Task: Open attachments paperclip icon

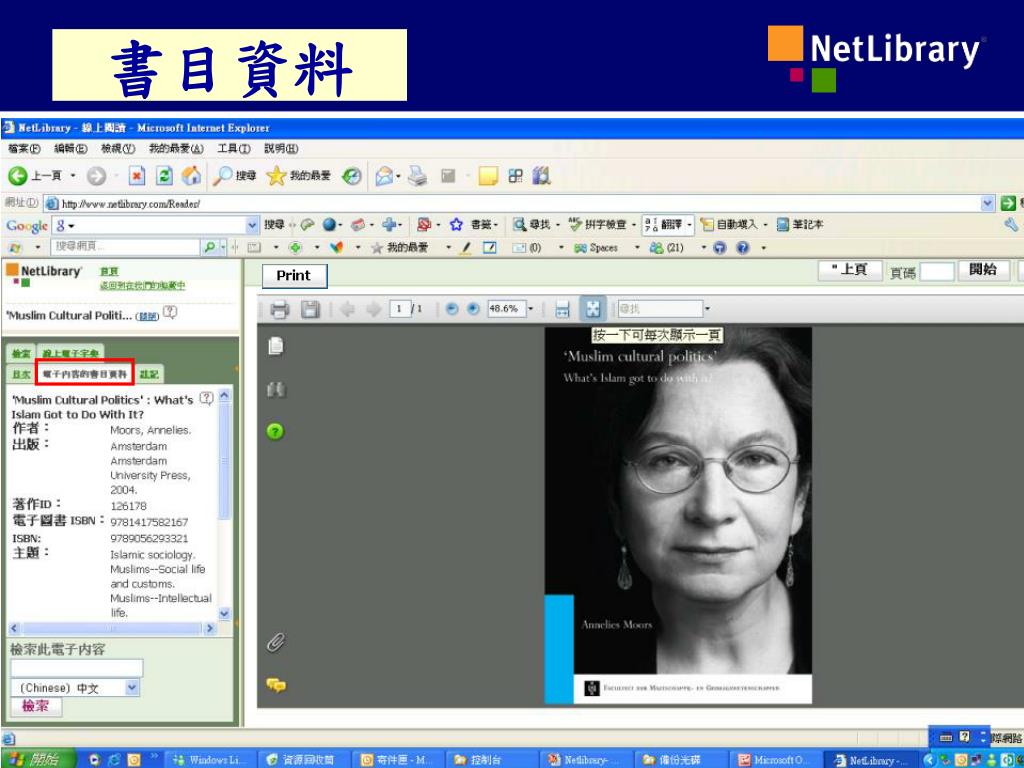Action: [276, 643]
